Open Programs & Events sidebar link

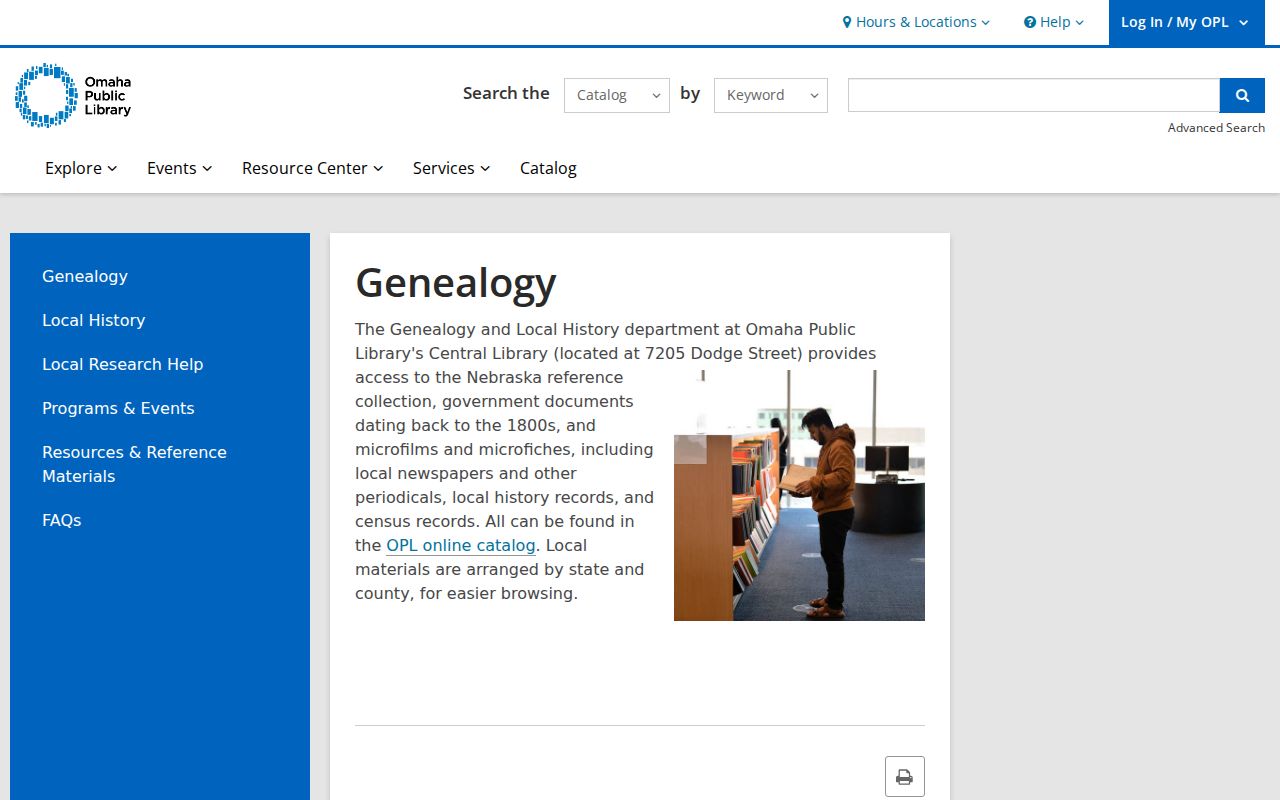click(x=118, y=408)
